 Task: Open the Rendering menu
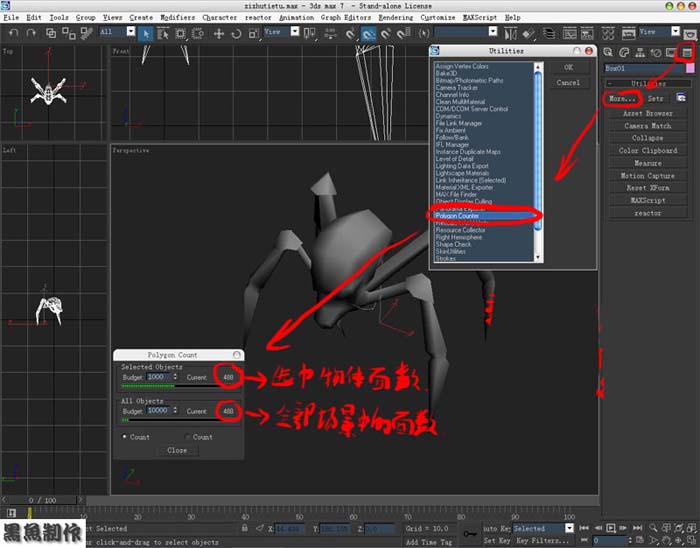pos(396,17)
